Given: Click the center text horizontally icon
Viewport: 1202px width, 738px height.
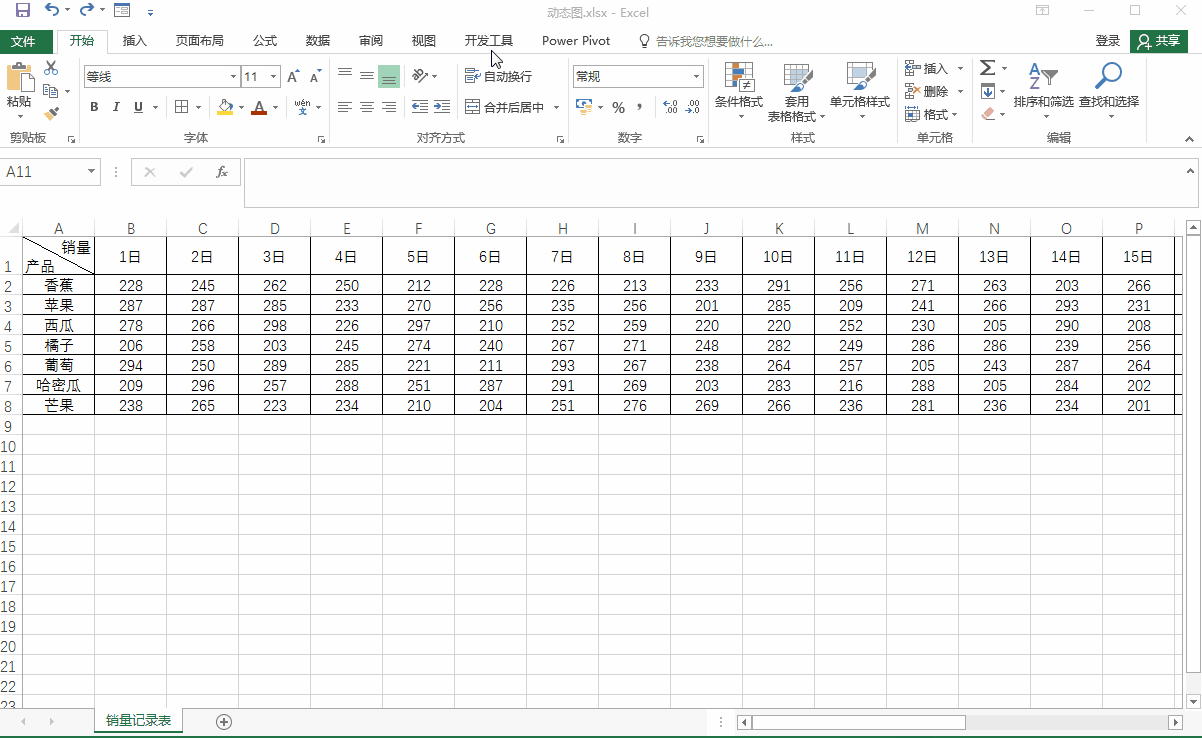Looking at the screenshot, I should coord(367,107).
